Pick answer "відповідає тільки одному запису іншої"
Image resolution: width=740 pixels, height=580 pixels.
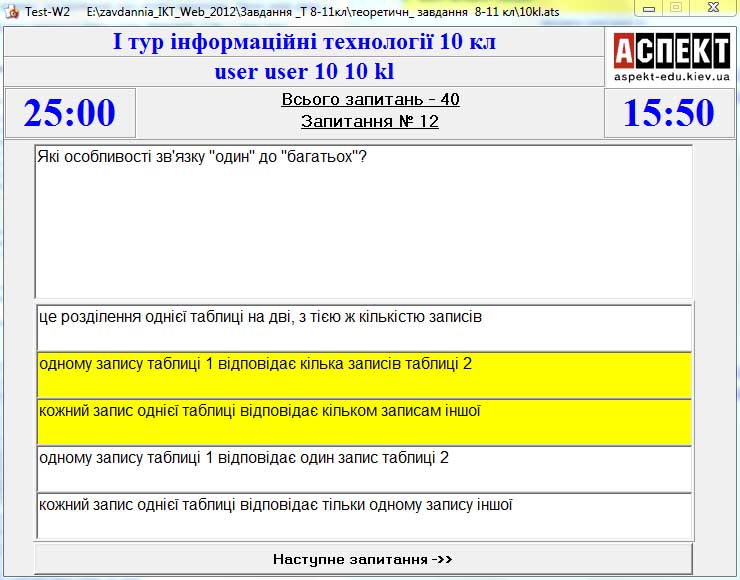[363, 515]
